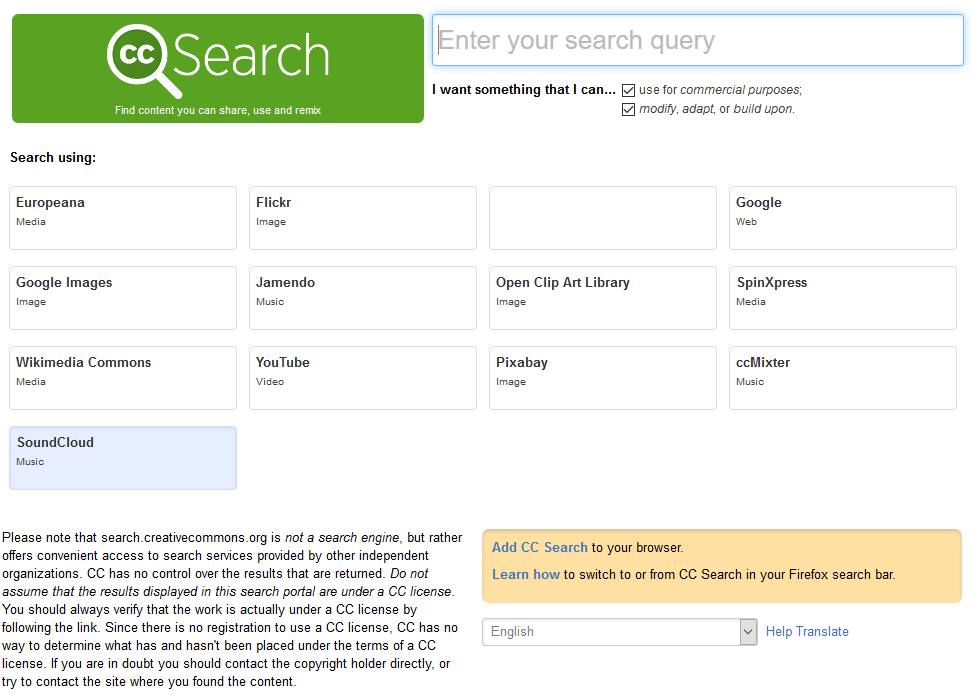Click the blank search source tile
978x698 pixels.
point(603,218)
